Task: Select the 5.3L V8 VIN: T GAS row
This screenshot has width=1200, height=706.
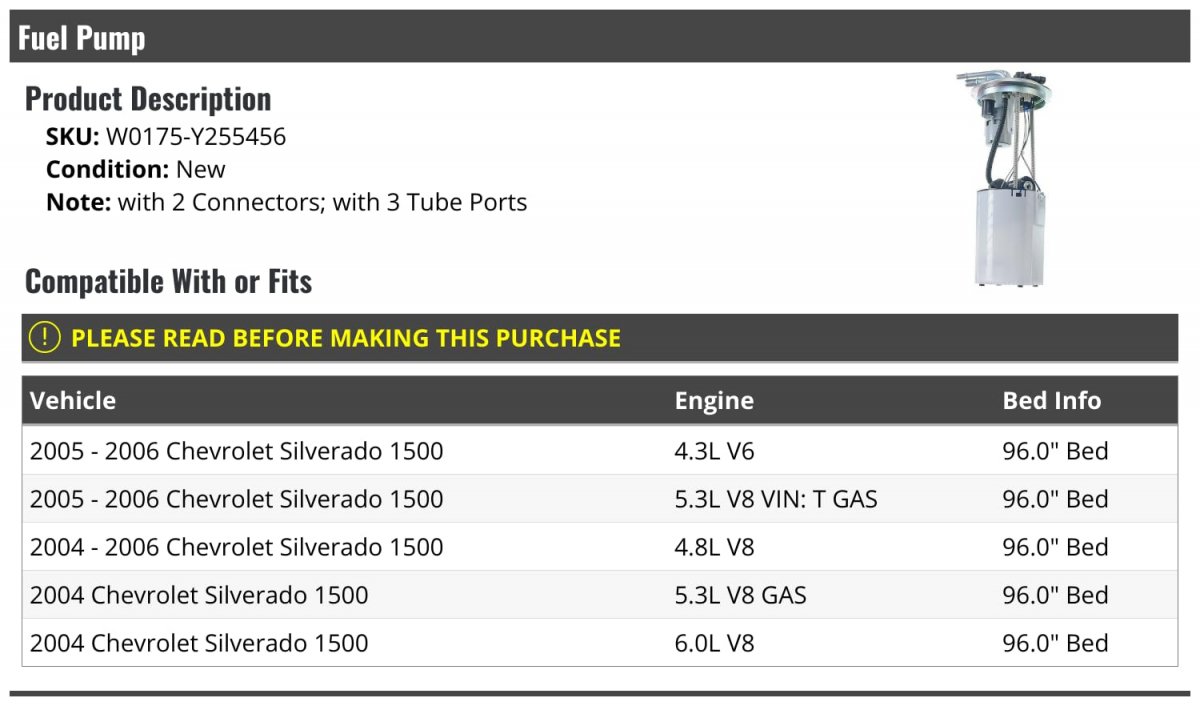Action: coord(600,499)
